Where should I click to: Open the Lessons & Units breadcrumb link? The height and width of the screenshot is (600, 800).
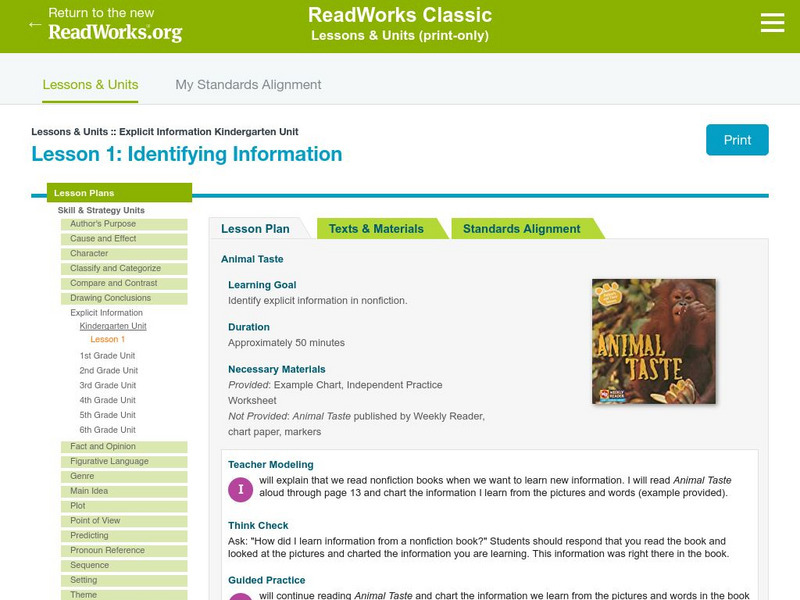point(69,132)
